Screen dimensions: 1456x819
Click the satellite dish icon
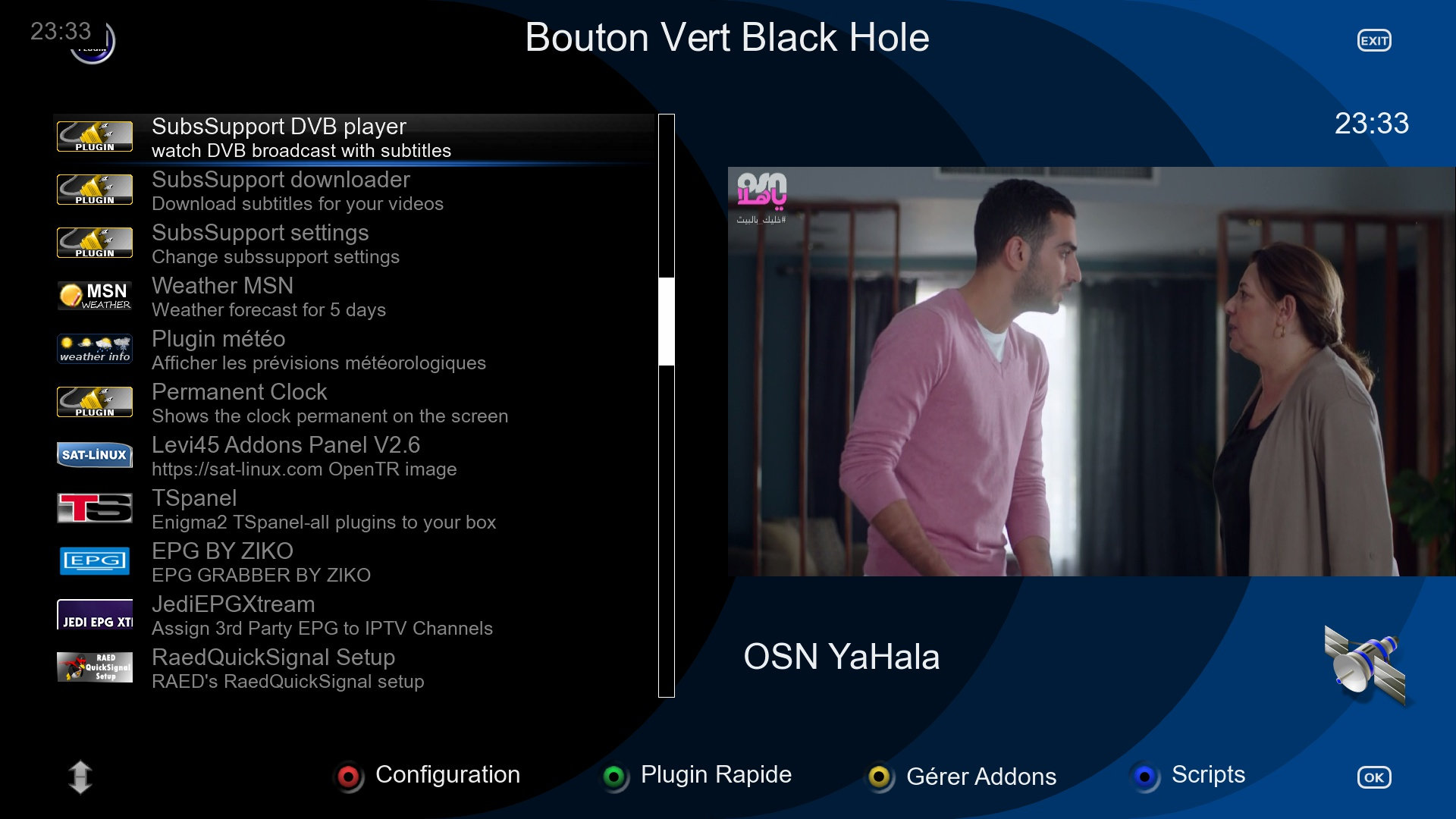pyautogui.click(x=1367, y=664)
